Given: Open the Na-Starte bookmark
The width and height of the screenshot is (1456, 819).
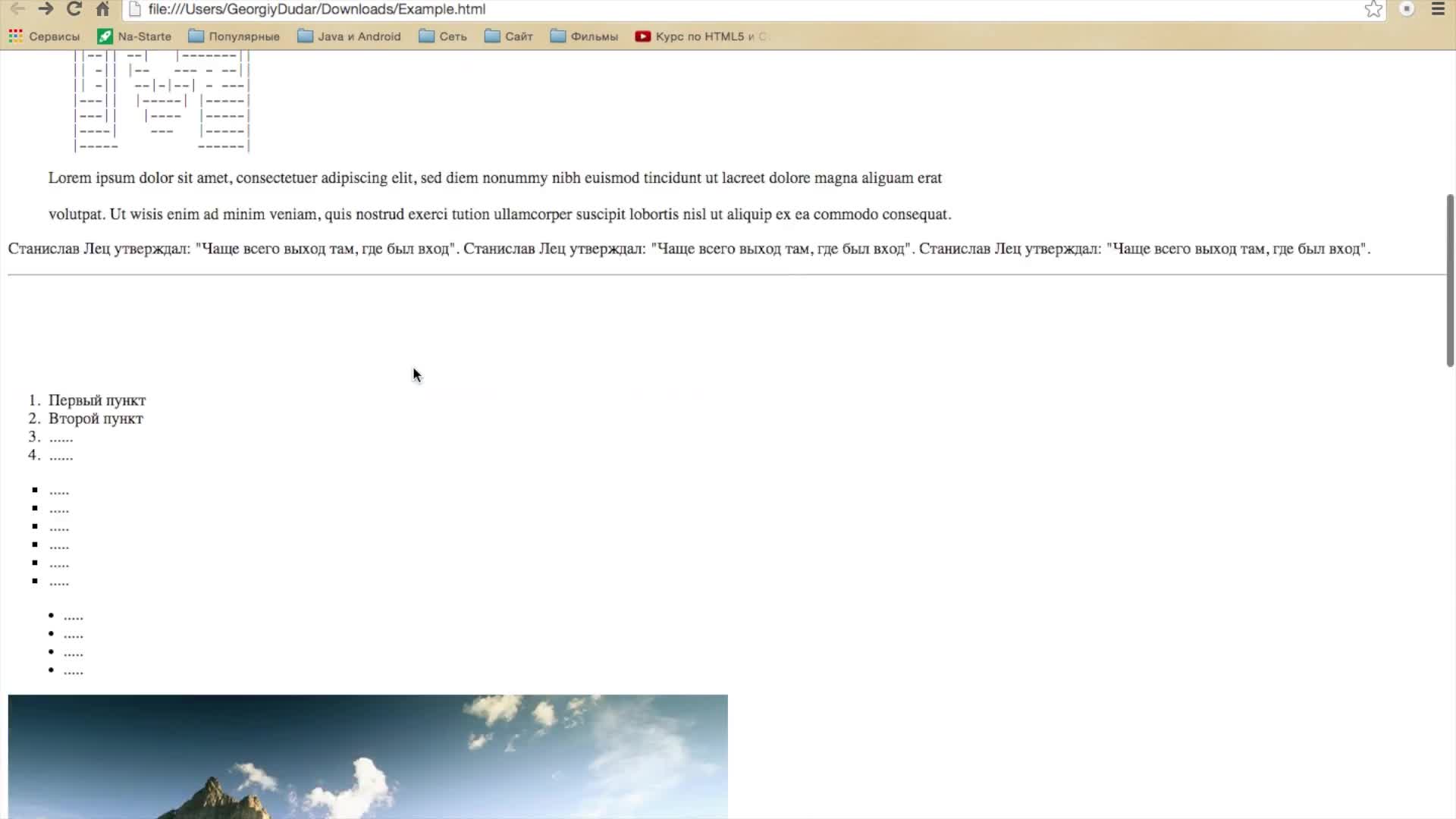Looking at the screenshot, I should point(134,36).
